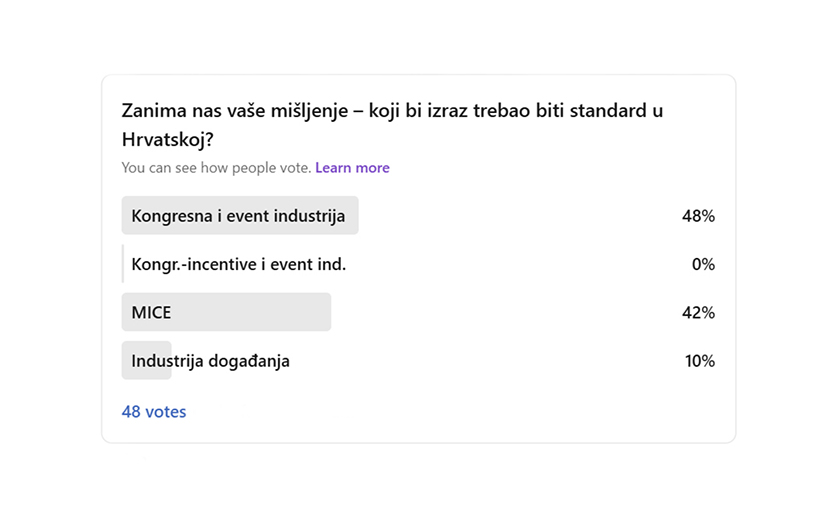
Task: Select the Industrija događanja poll option
Action: pos(210,361)
